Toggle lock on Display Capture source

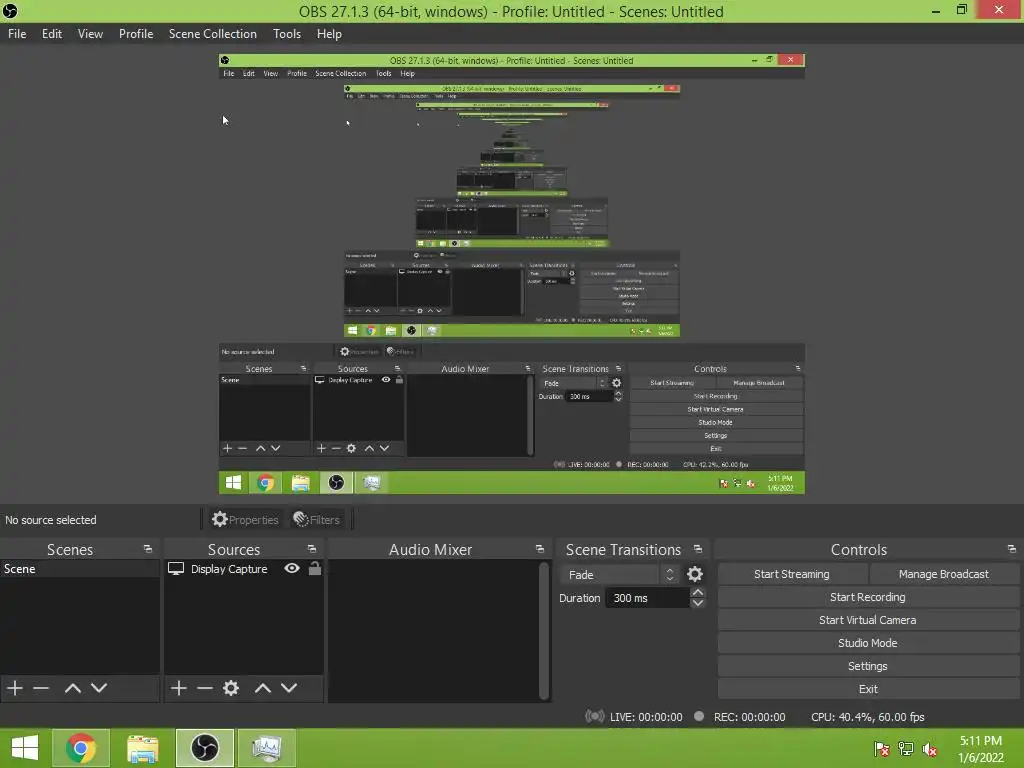(x=315, y=568)
